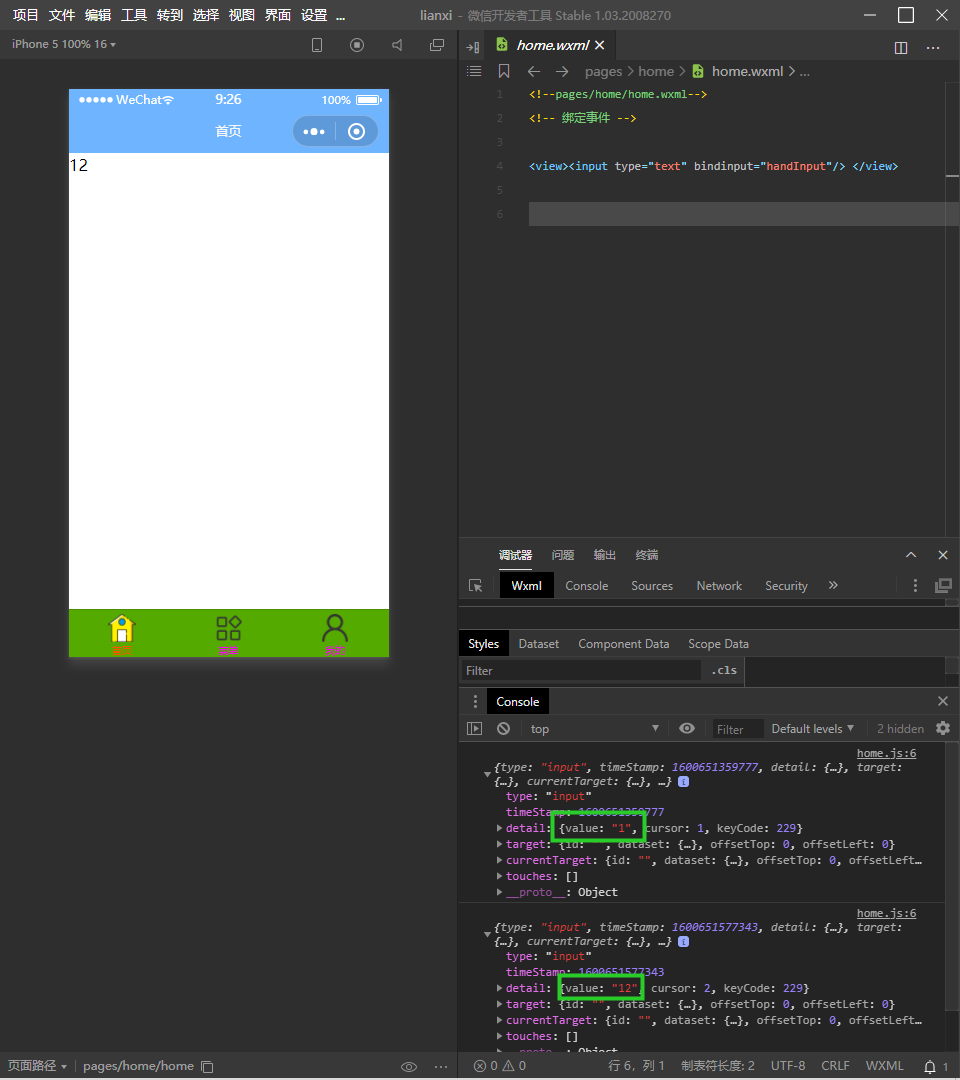Click the collapse sidebar arrow icon

[472, 47]
